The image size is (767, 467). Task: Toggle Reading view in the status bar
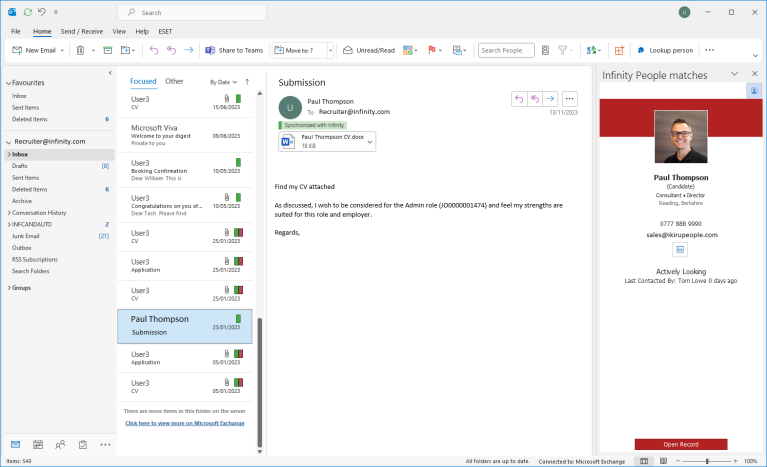[664, 461]
